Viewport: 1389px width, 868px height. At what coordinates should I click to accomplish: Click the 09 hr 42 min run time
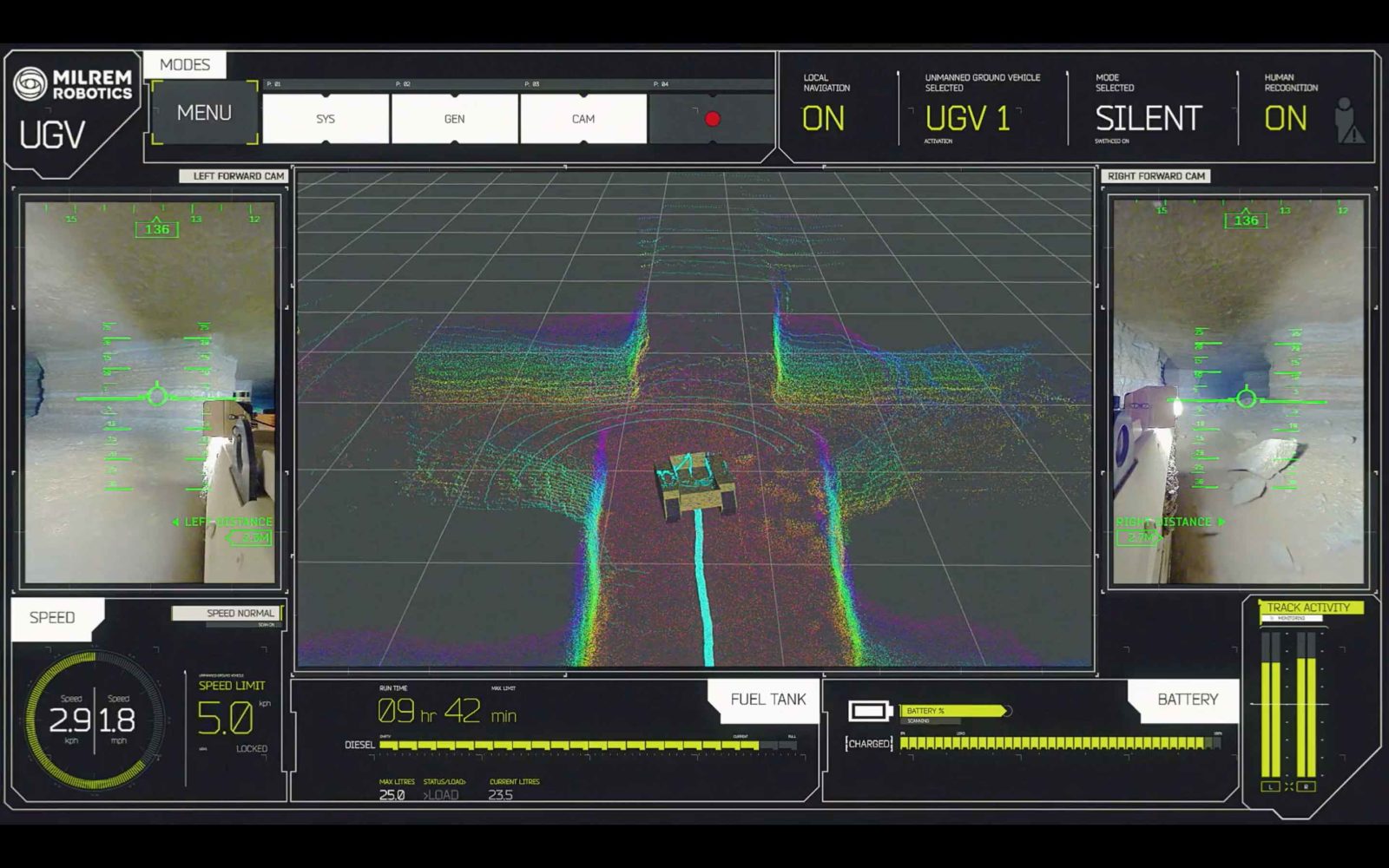[x=447, y=712]
